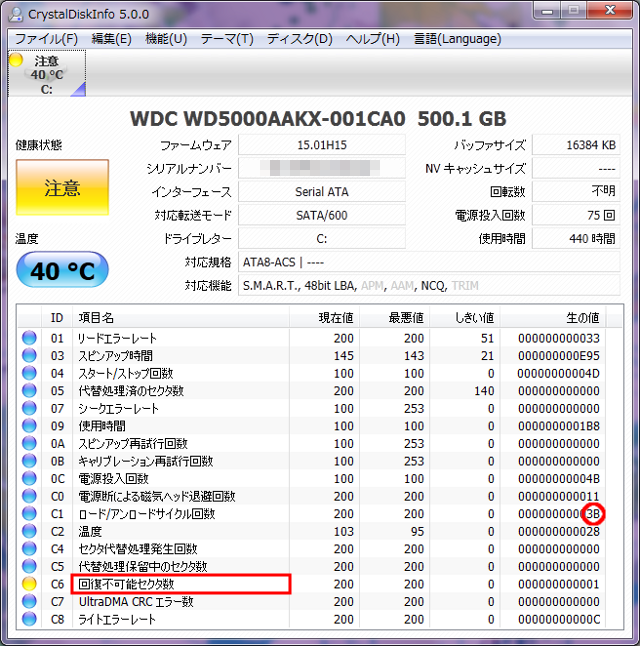This screenshot has height=646, width=640.
Task: Click the power-on count field 75 回
Action: point(576,215)
